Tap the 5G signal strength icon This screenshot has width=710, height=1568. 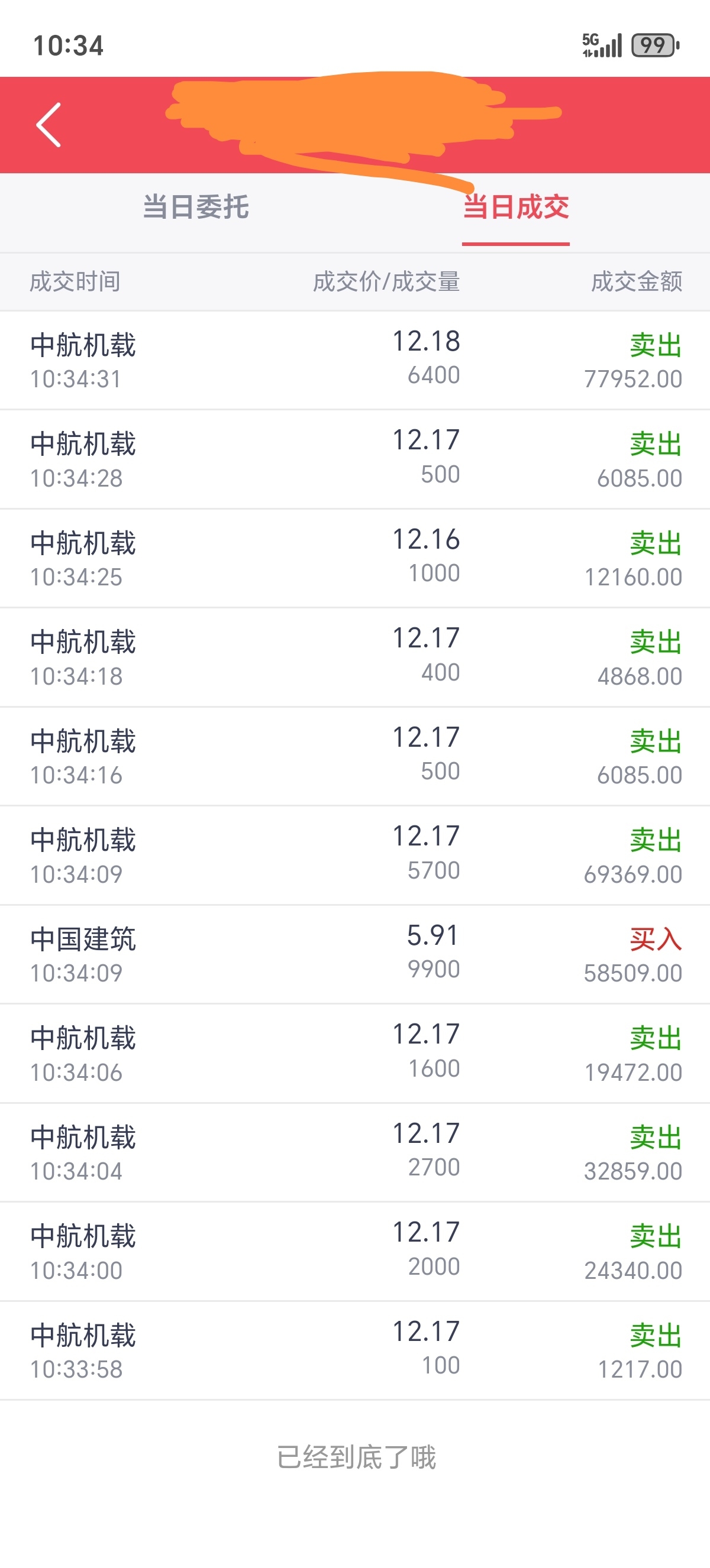(x=602, y=45)
